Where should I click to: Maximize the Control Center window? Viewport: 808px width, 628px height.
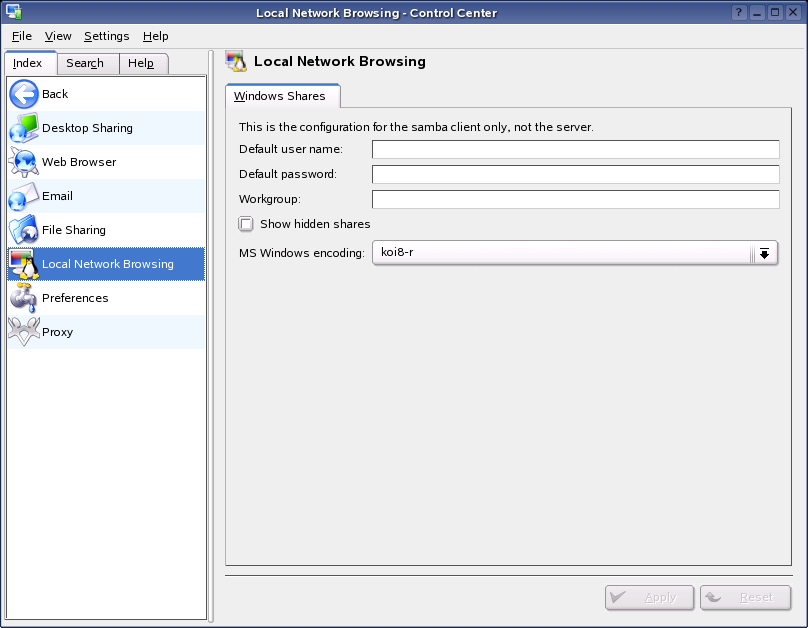[x=775, y=12]
